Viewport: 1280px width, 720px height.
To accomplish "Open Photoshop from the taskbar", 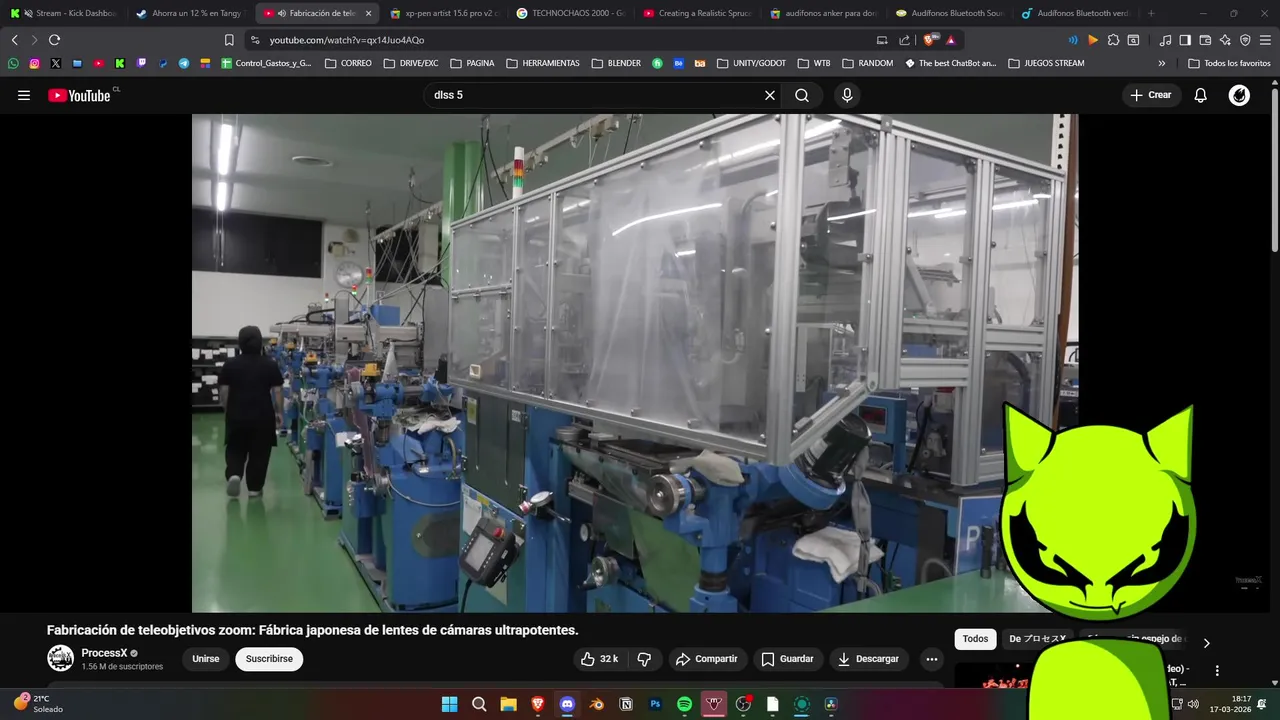I will (x=655, y=704).
